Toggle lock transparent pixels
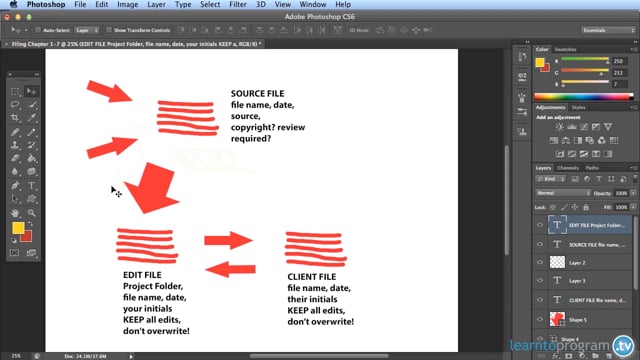 pos(553,207)
